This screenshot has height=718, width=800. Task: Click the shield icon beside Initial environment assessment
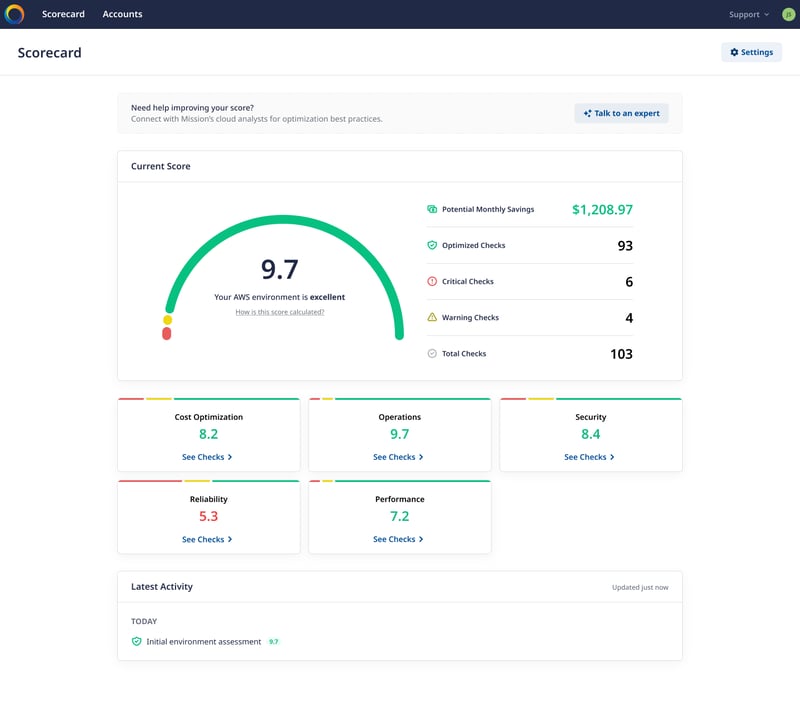click(137, 641)
